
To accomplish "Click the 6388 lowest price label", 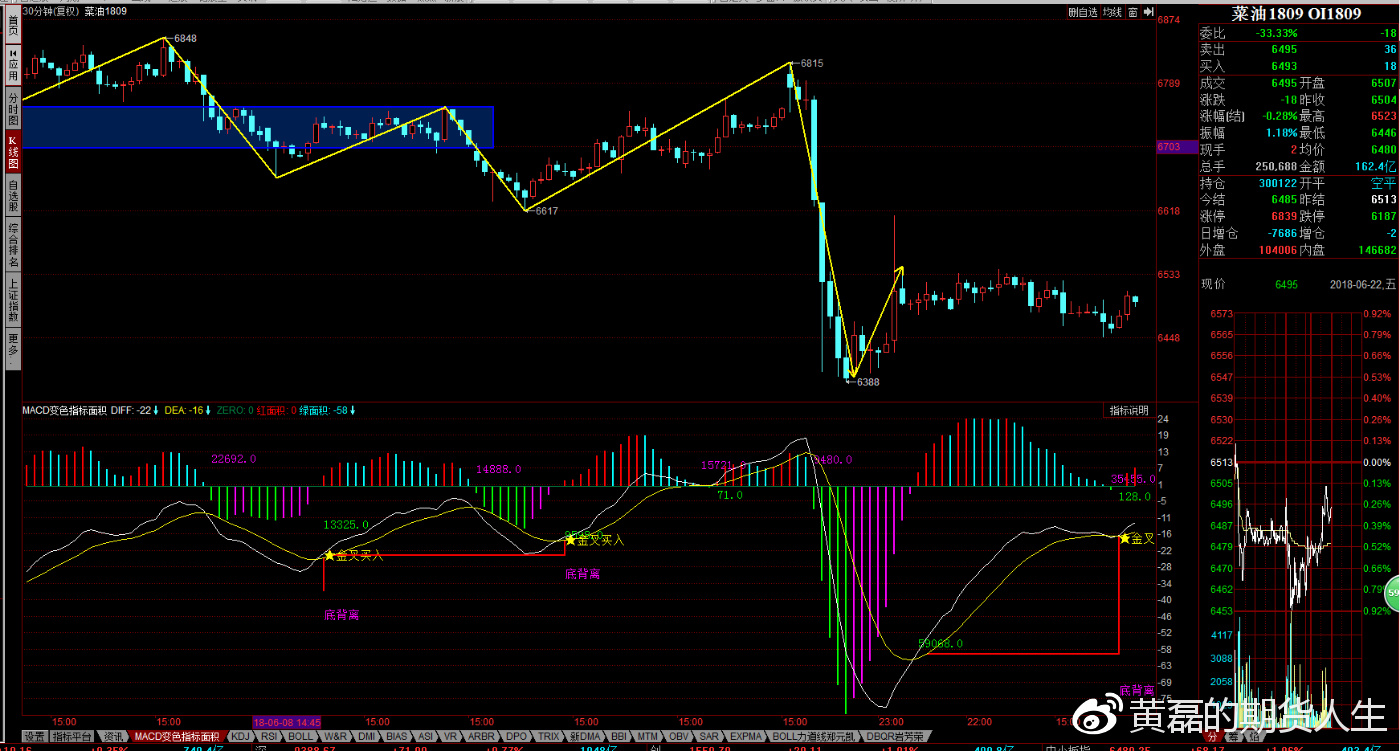I will [x=867, y=382].
